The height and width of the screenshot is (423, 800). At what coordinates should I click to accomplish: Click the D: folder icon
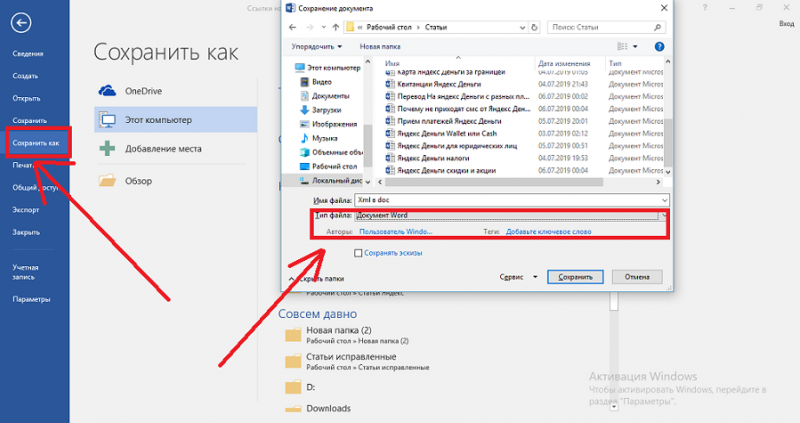tap(293, 387)
